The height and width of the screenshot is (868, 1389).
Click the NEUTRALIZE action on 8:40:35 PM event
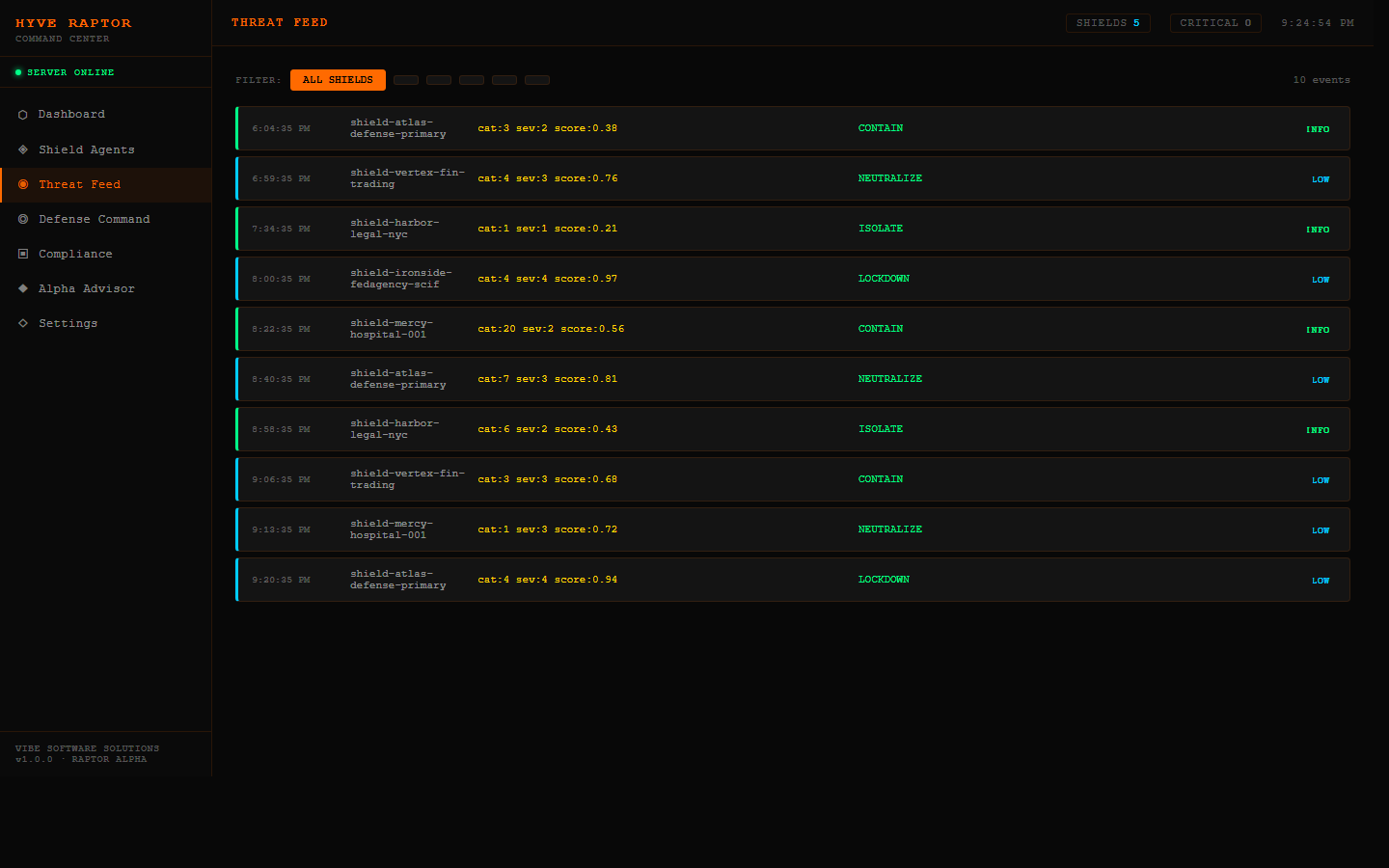890,379
